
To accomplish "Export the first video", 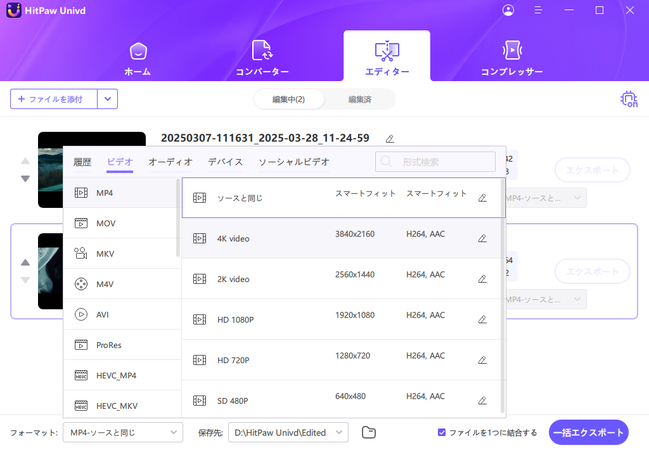I will pos(592,170).
